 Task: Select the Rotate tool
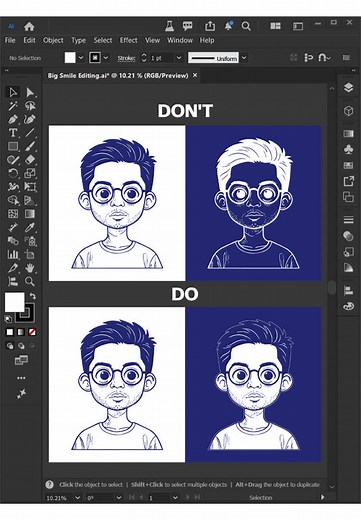pyautogui.click(x=13, y=173)
